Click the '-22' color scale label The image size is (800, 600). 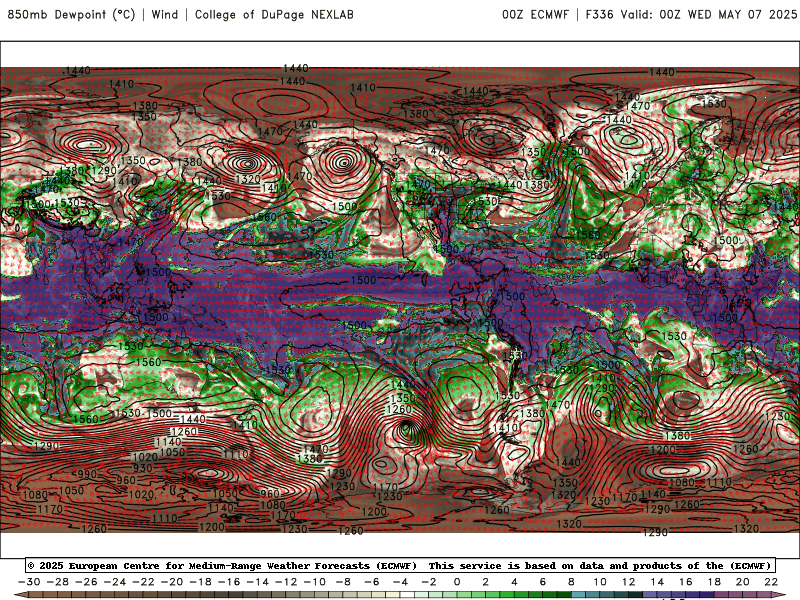click(x=143, y=582)
